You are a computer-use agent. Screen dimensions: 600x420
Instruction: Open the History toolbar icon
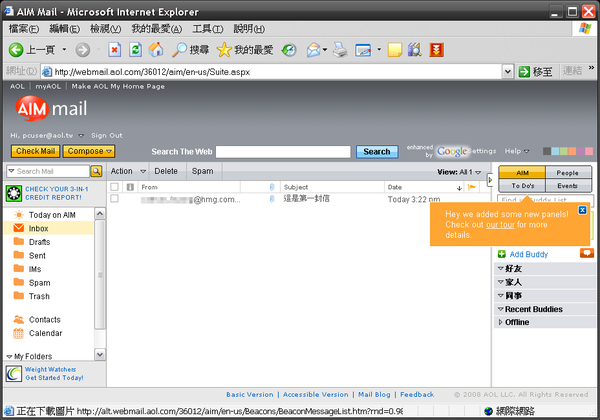point(289,50)
